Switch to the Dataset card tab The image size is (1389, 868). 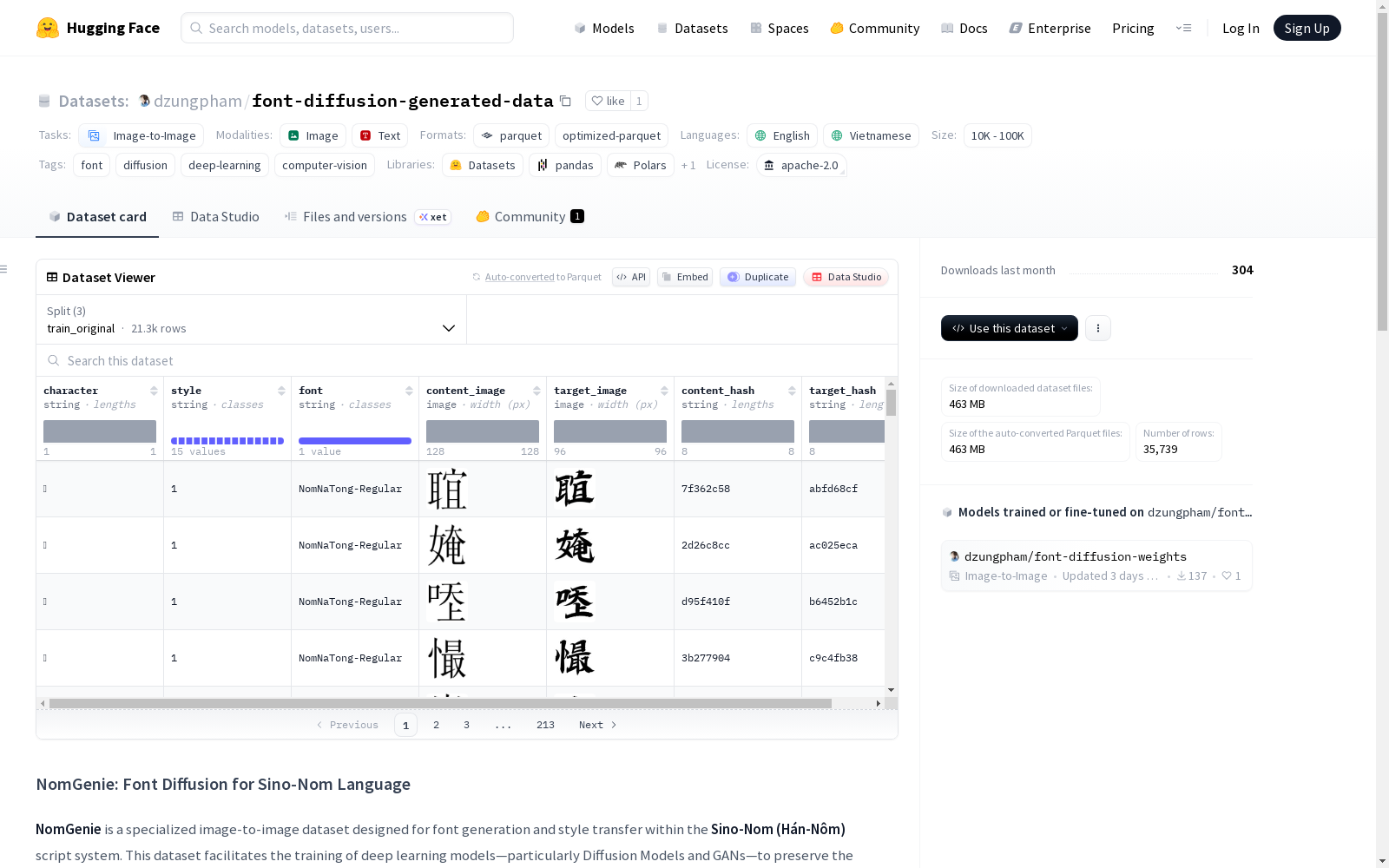pyautogui.click(x=97, y=217)
